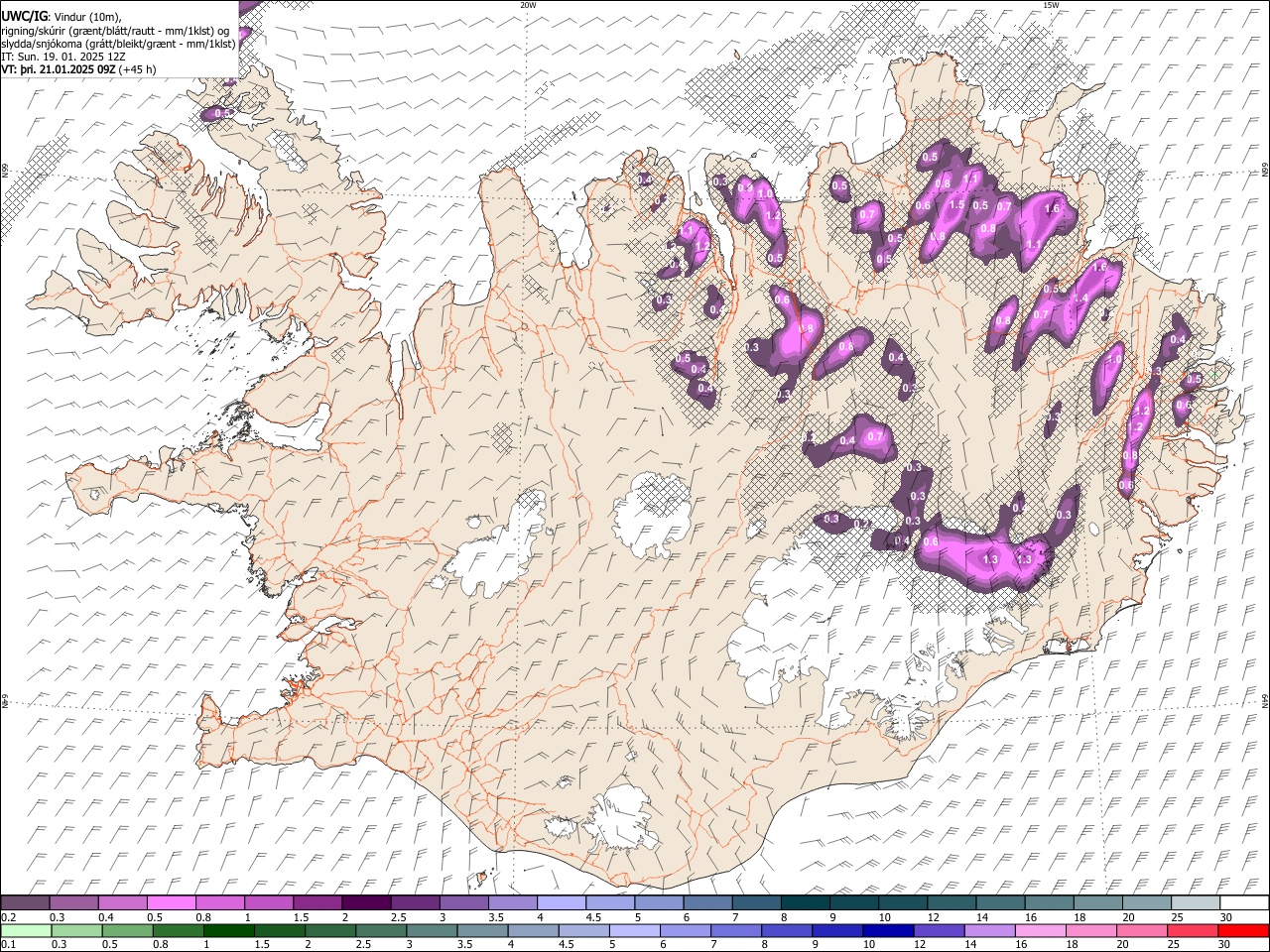This screenshot has height=952, width=1270.
Task: Click the '1.5' snowfall value on the map
Action: pos(956,204)
